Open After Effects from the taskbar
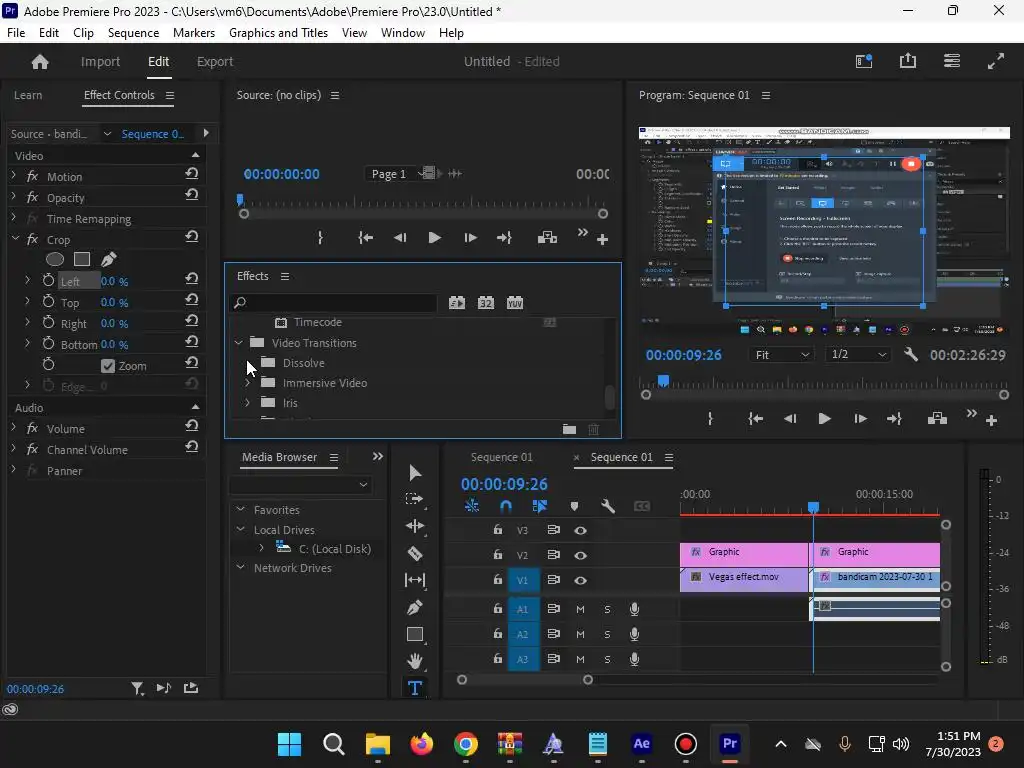The image size is (1024, 768). click(641, 744)
